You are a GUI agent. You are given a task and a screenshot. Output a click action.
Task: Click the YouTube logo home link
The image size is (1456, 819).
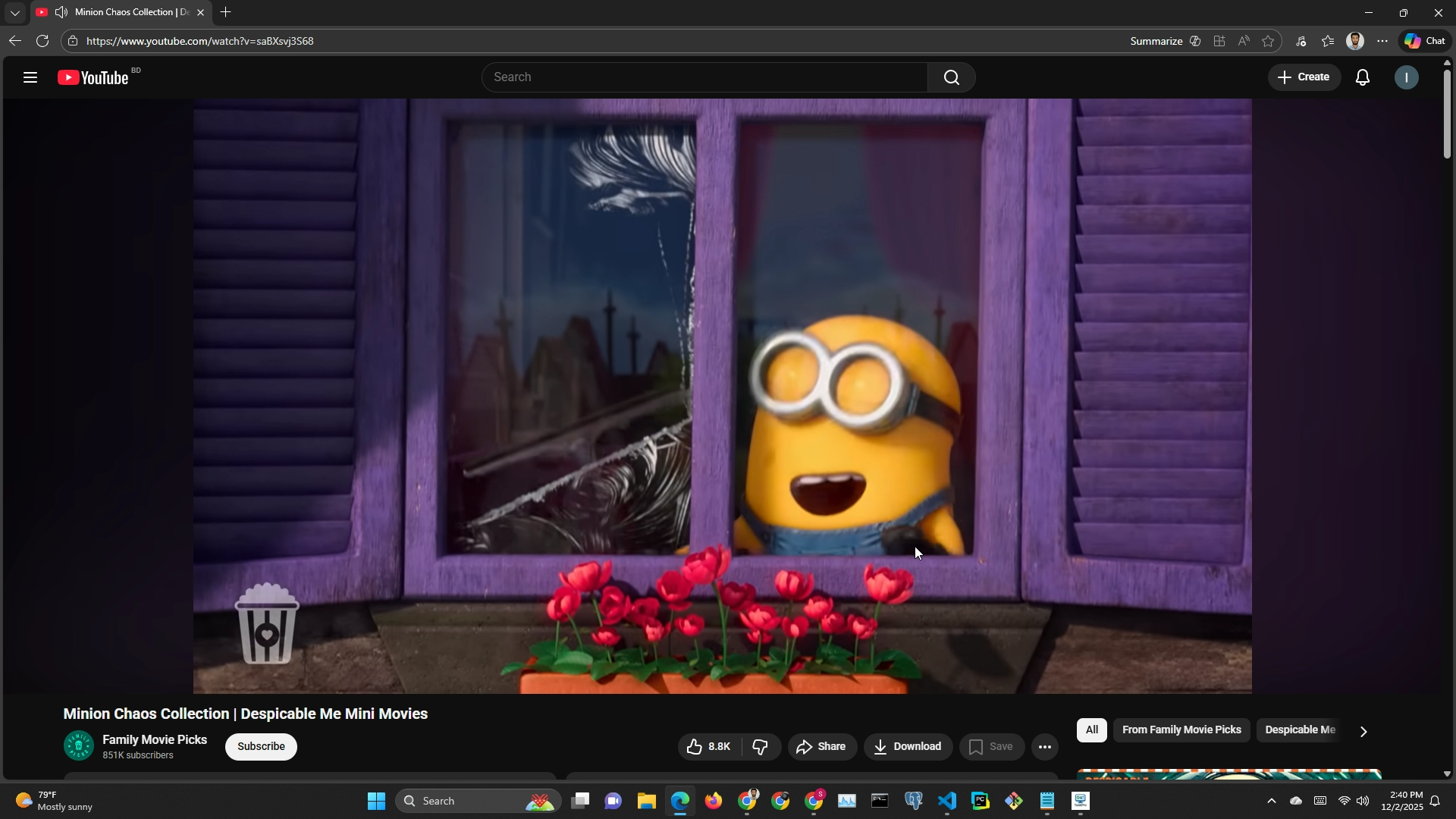[x=94, y=77]
